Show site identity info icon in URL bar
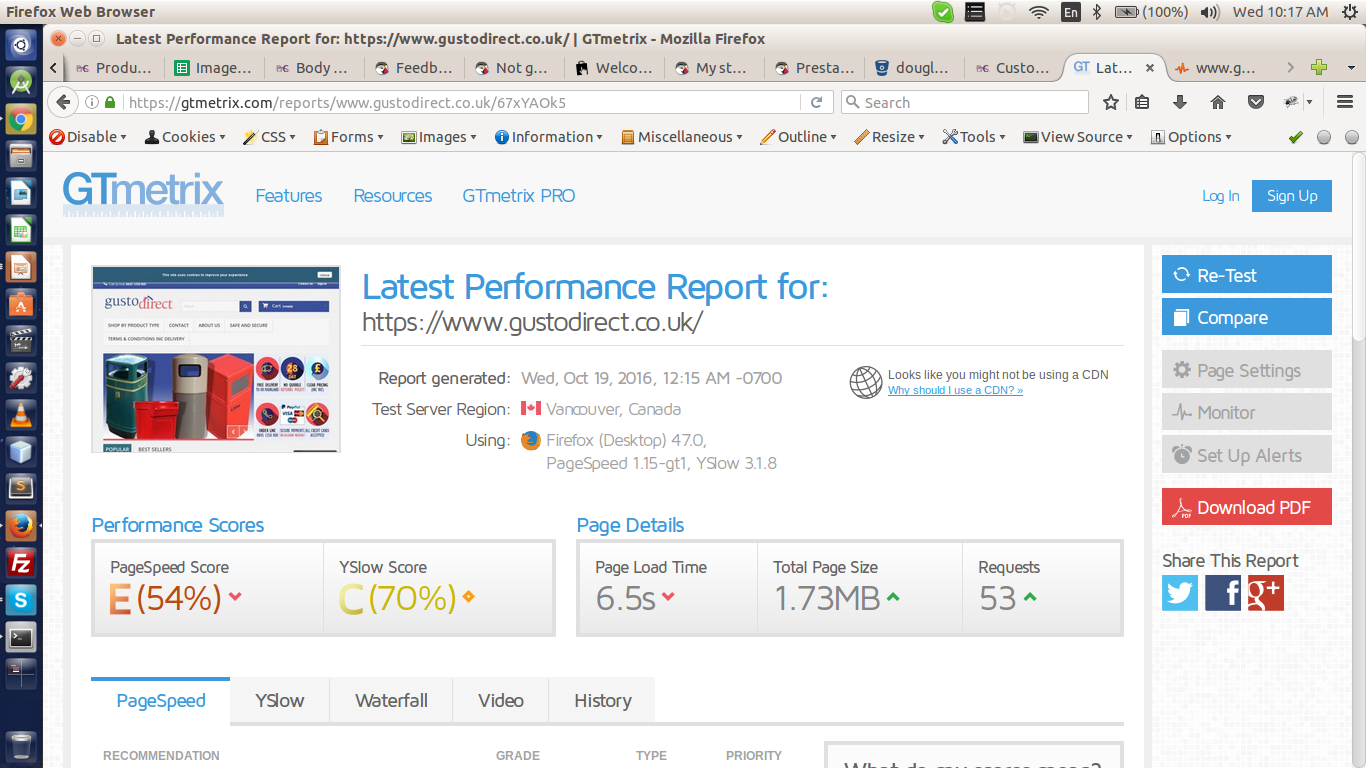The width and height of the screenshot is (1366, 768). click(x=92, y=102)
